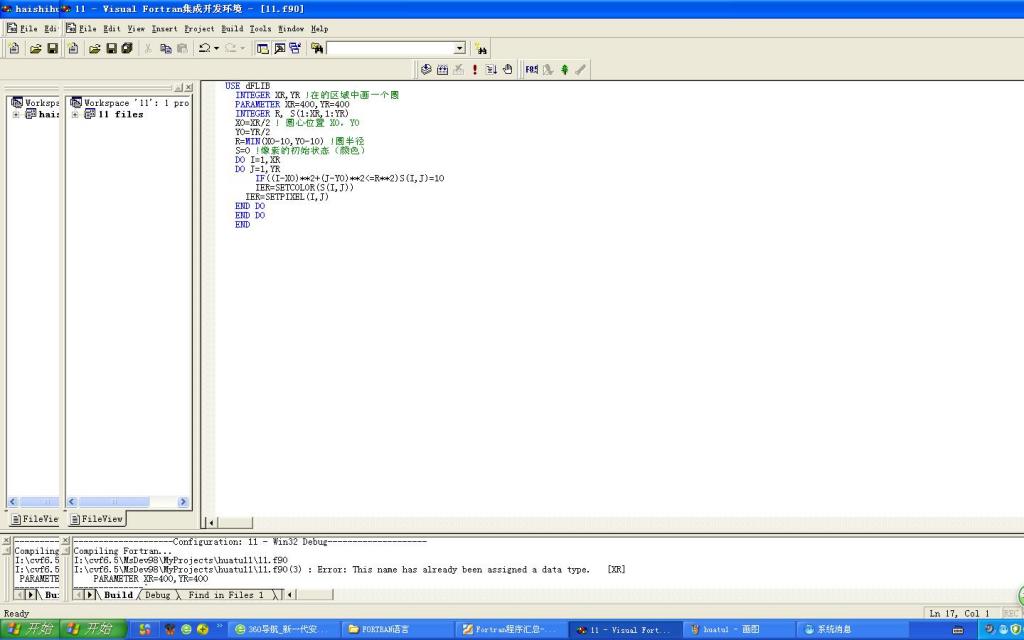Open the View menu
Screen dimensions: 1024x640
(136, 29)
